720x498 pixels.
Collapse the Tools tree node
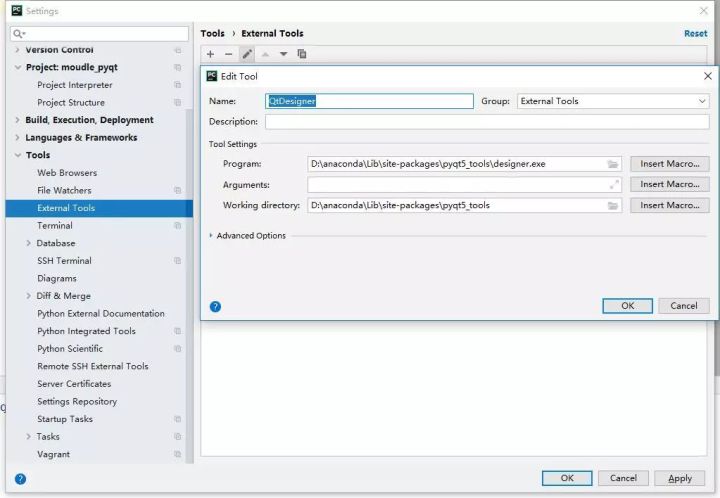(x=18, y=155)
